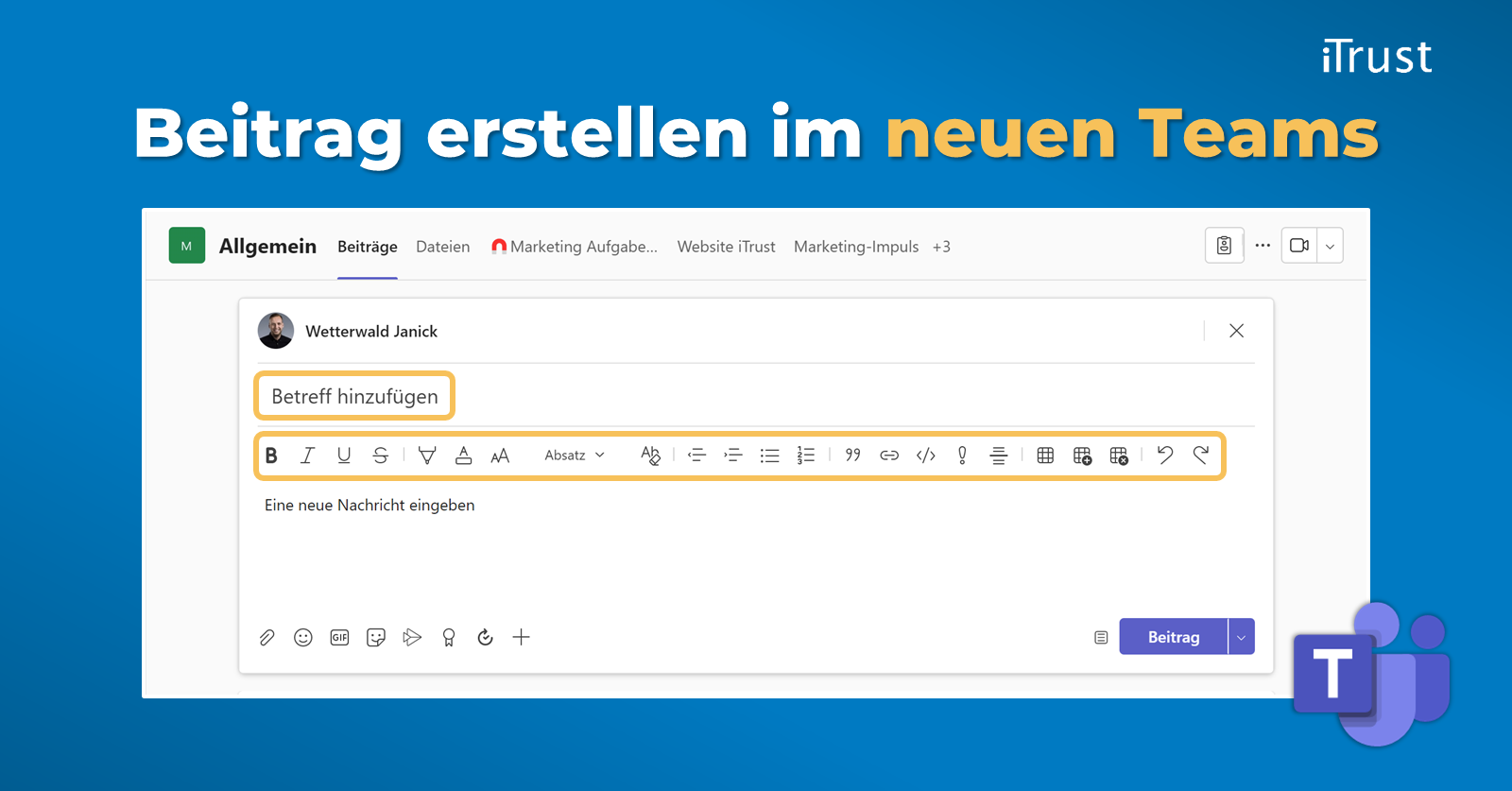
Task: Open the GIF picker
Action: coord(340,638)
